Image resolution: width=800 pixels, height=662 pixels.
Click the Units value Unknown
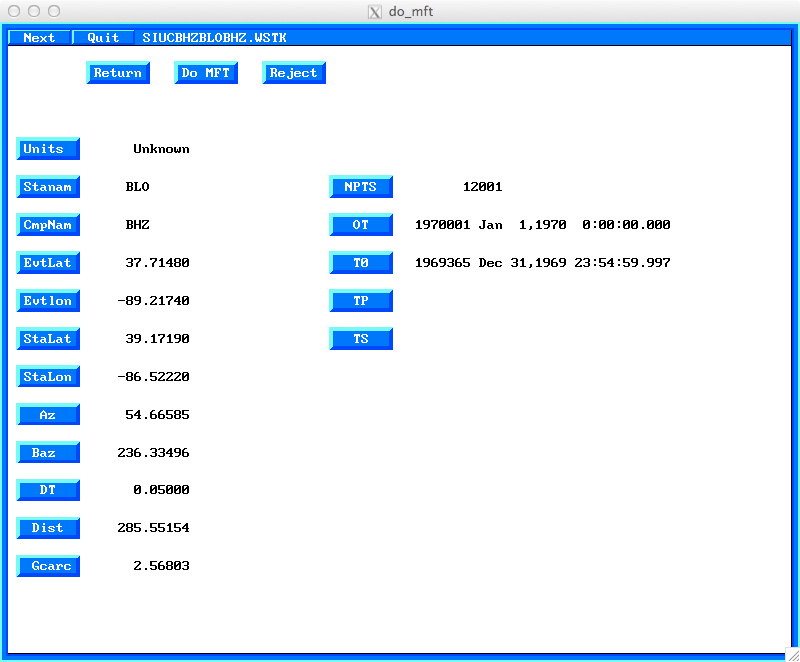click(161, 149)
